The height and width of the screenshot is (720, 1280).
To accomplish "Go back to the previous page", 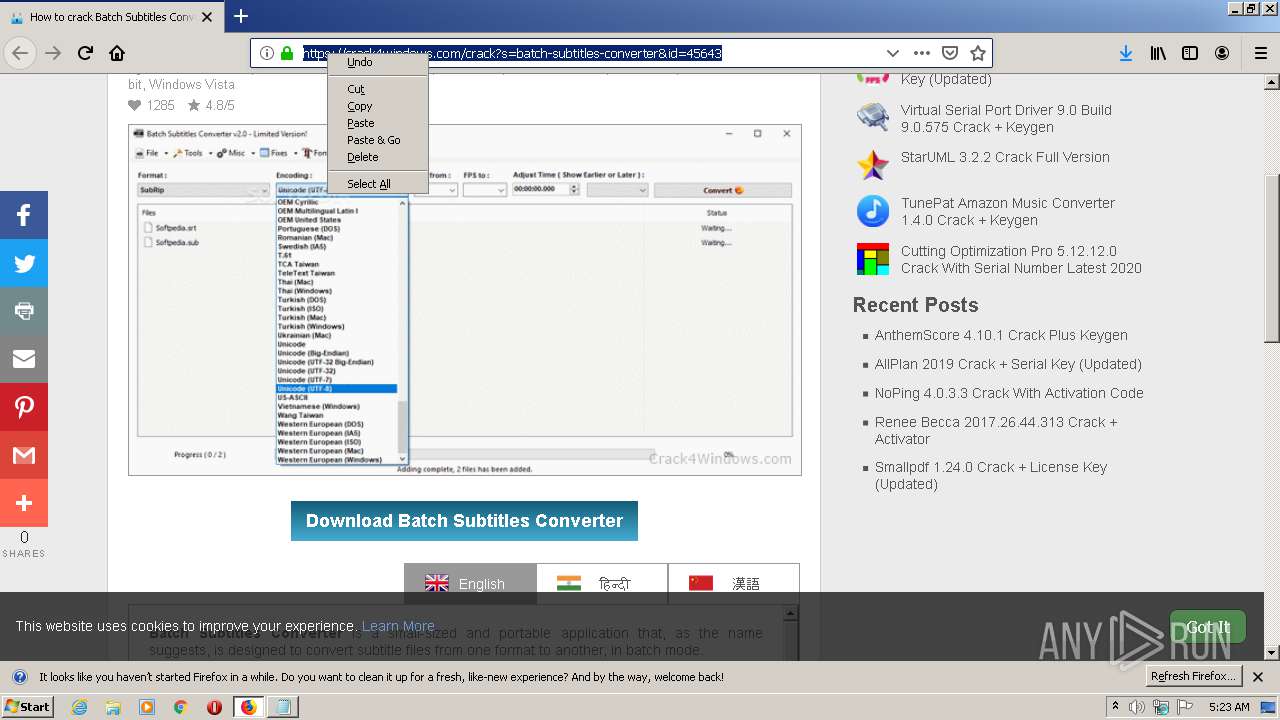I will [20, 53].
